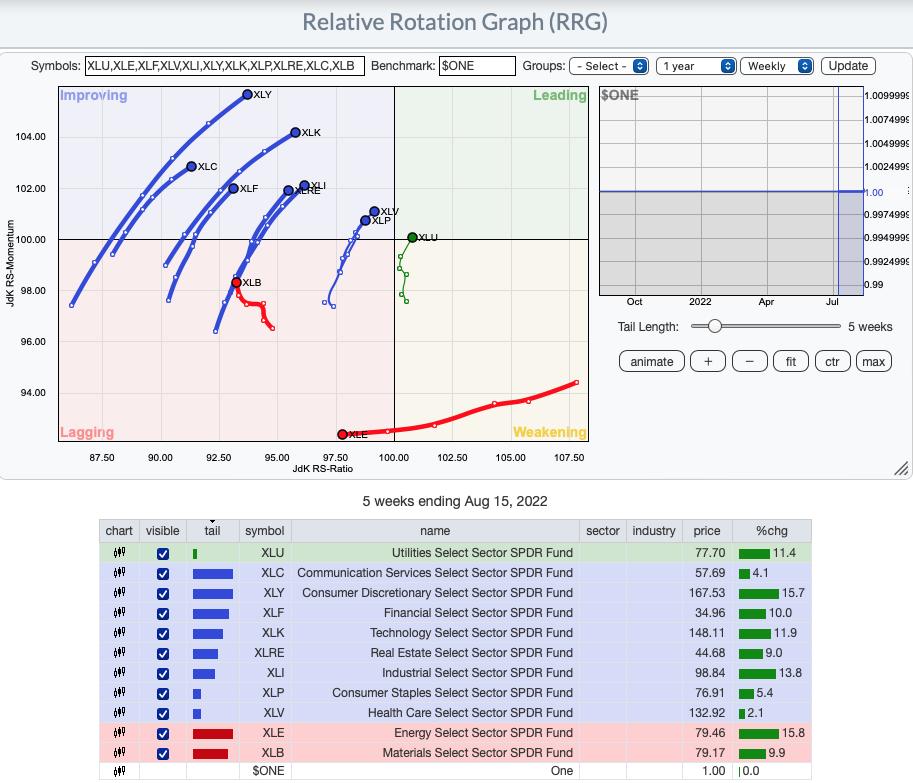Click the chart icon in XLU row

click(x=119, y=553)
